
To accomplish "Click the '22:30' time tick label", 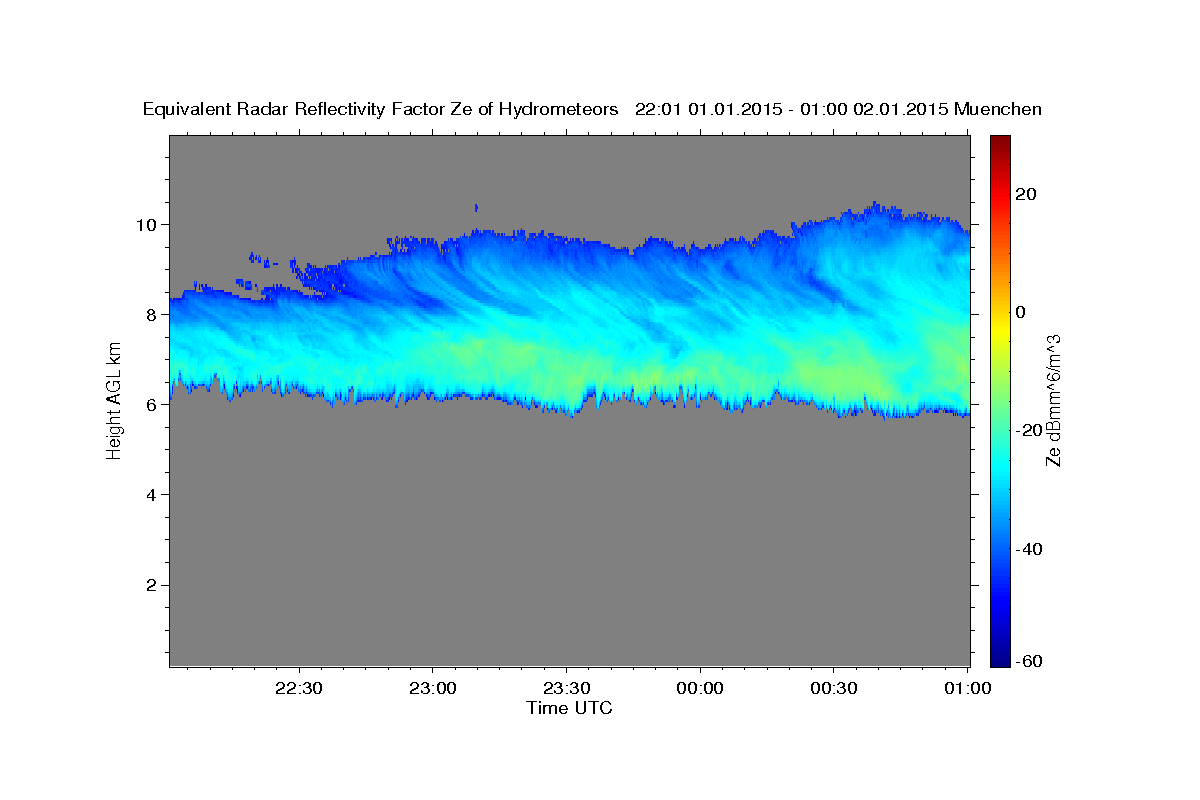I will (x=299, y=689).
